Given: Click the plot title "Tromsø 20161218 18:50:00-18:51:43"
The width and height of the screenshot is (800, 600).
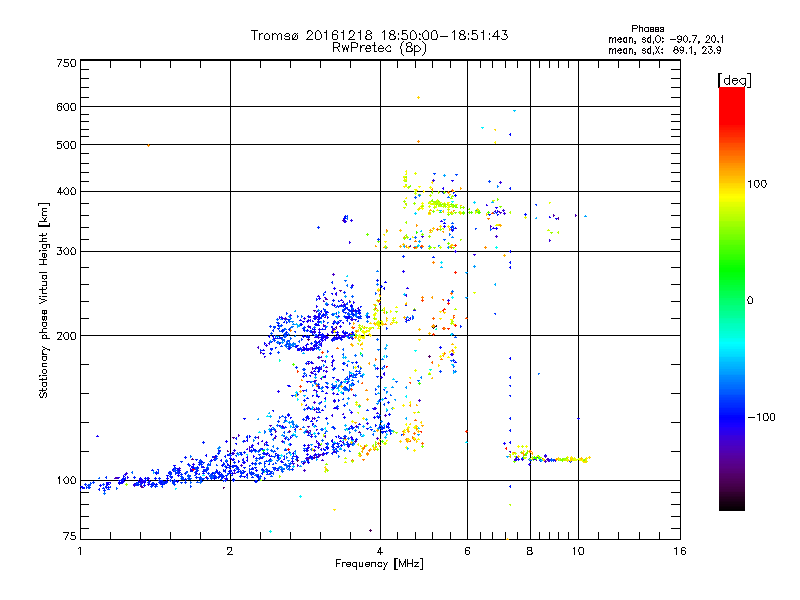Looking at the screenshot, I should (x=380, y=35).
